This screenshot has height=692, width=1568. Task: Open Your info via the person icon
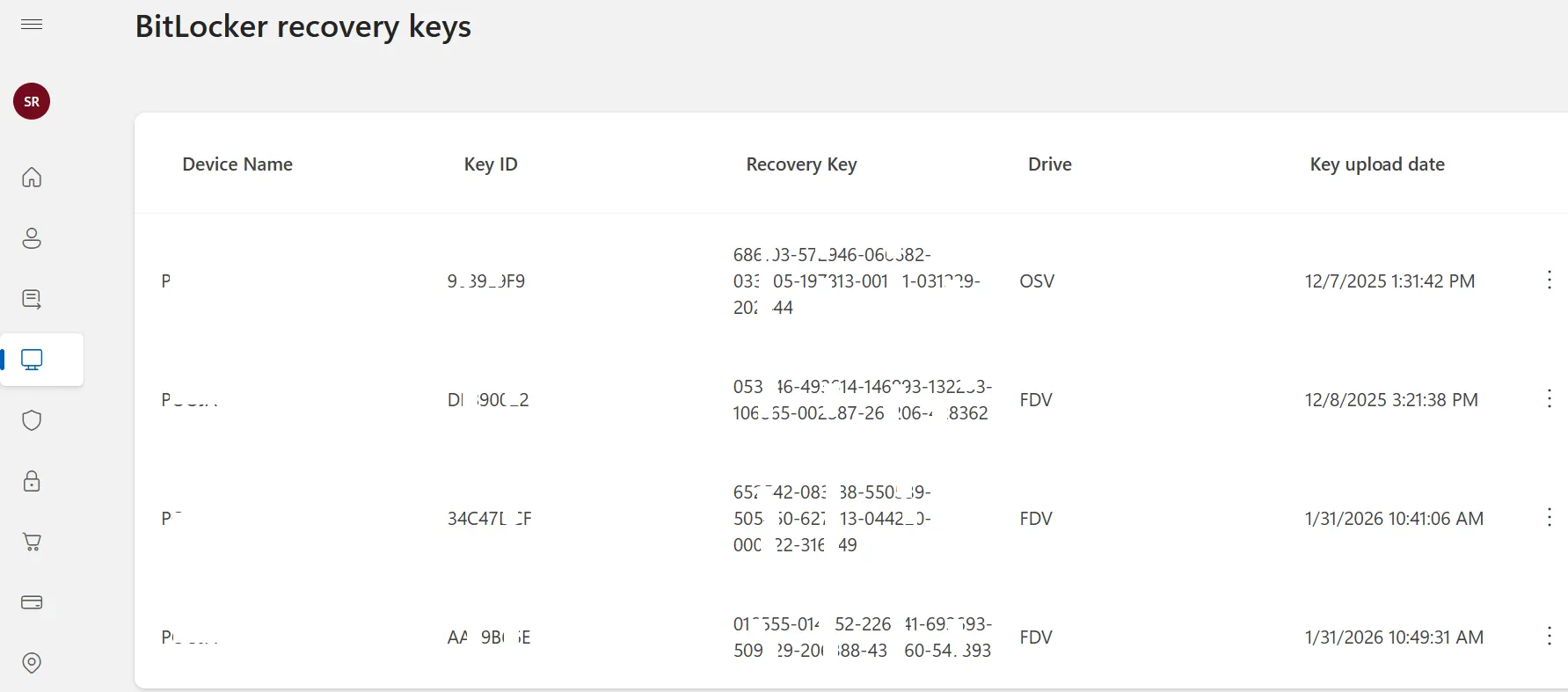[32, 238]
